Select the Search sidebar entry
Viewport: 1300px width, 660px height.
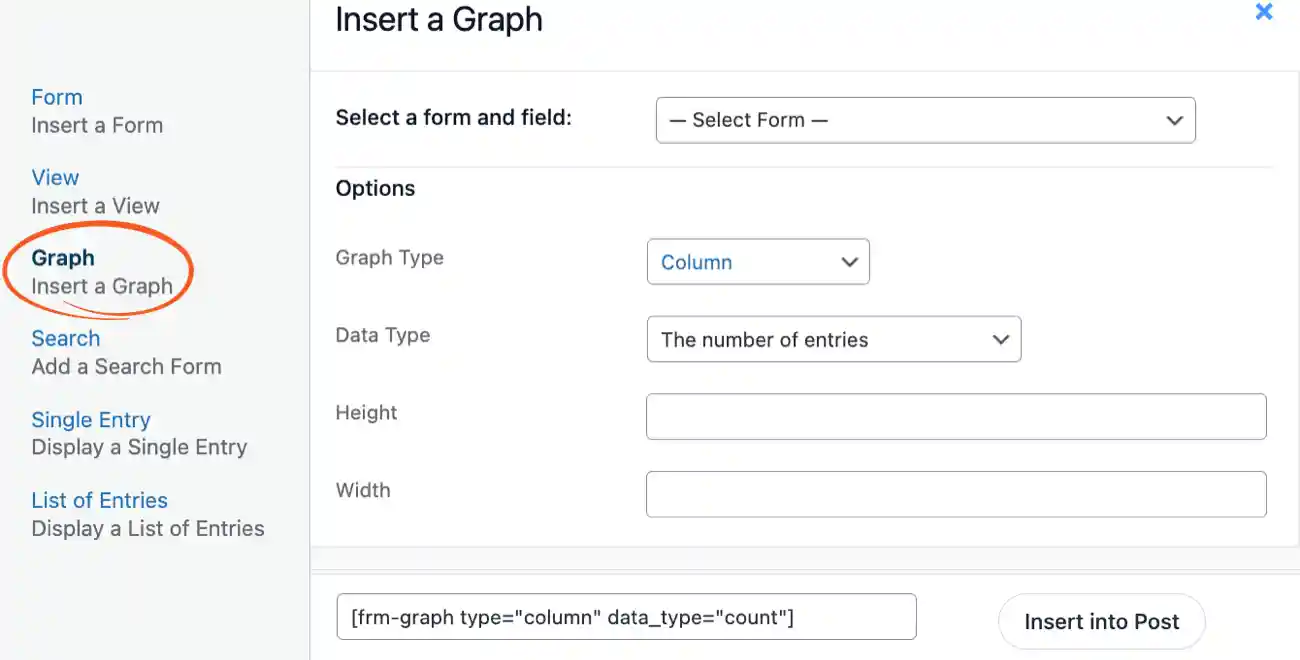pyautogui.click(x=65, y=338)
